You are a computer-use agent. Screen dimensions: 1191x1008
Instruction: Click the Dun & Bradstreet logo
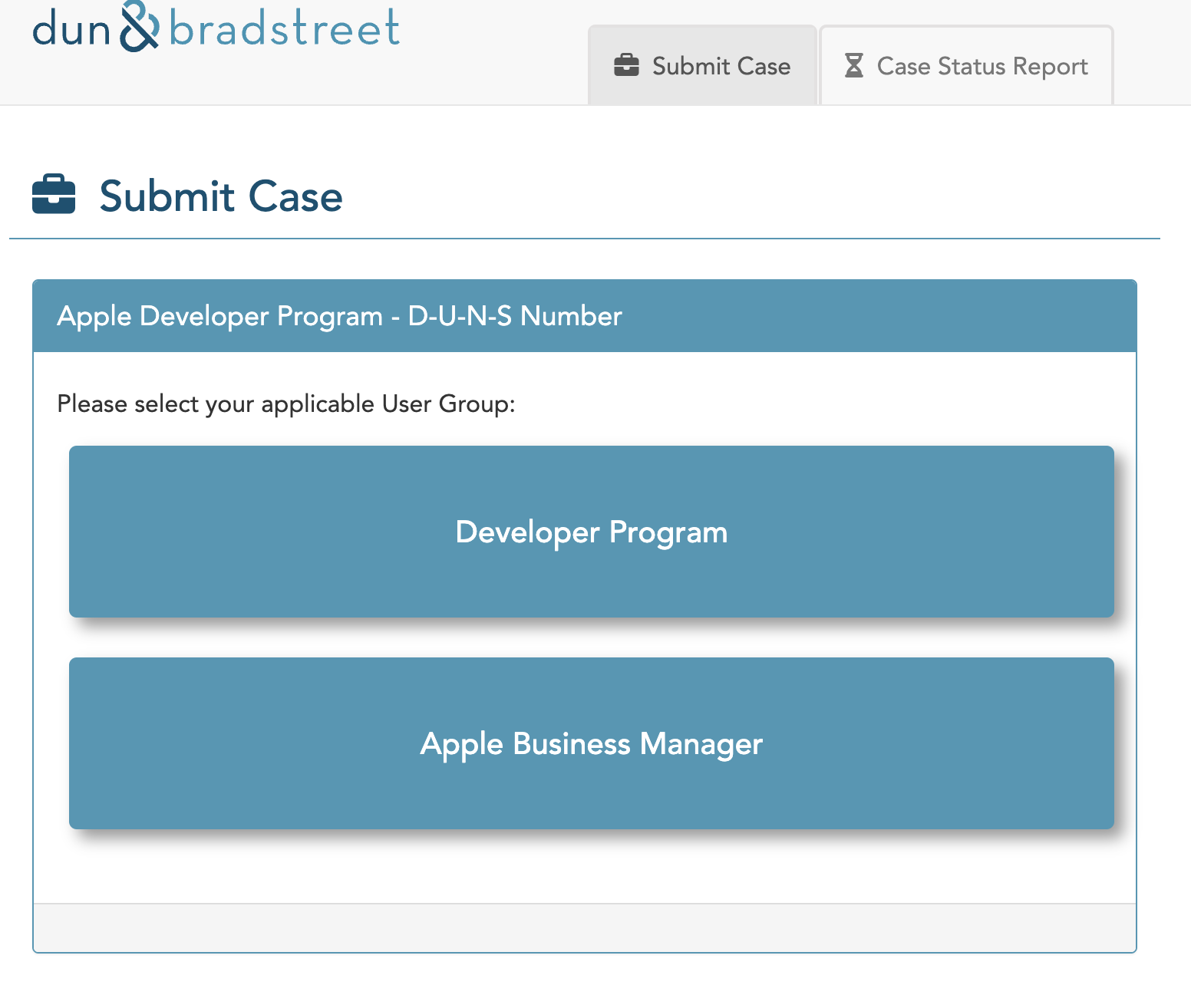point(216,28)
